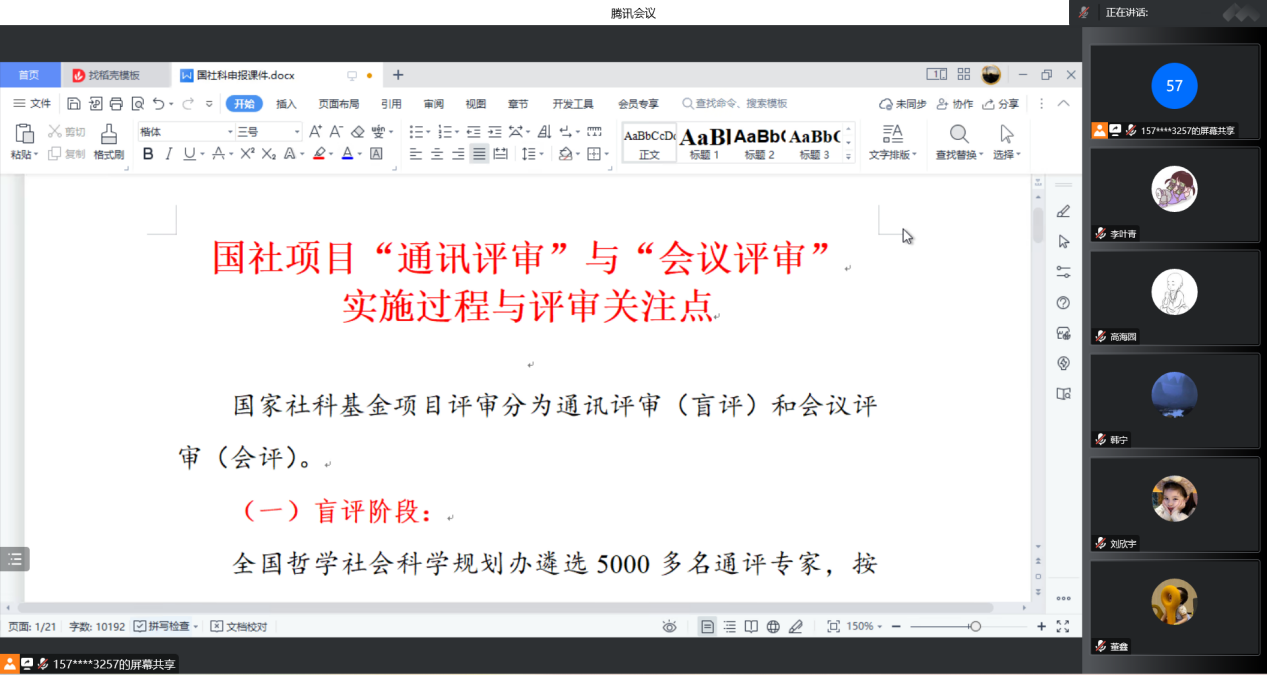Click the Undo arrow icon
The image size is (1267, 675).
tap(160, 103)
